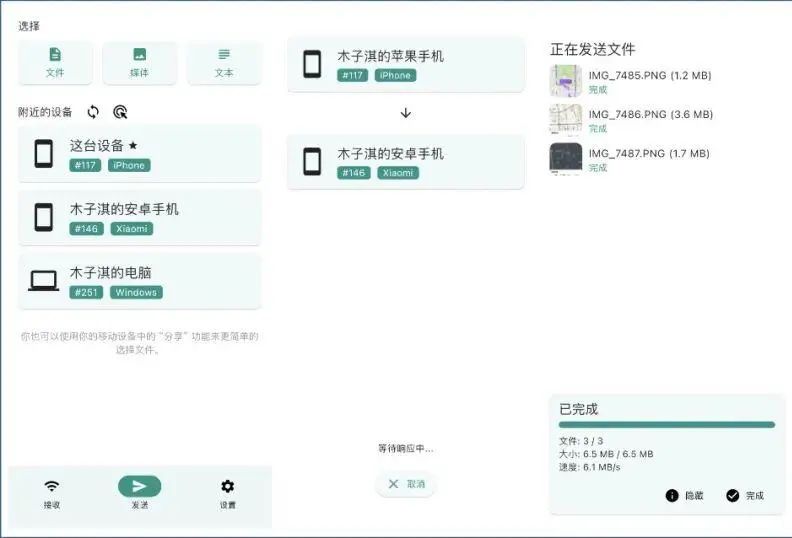Click the laptop icon for 木子淇的电脑
This screenshot has width=792, height=538.
(x=43, y=281)
